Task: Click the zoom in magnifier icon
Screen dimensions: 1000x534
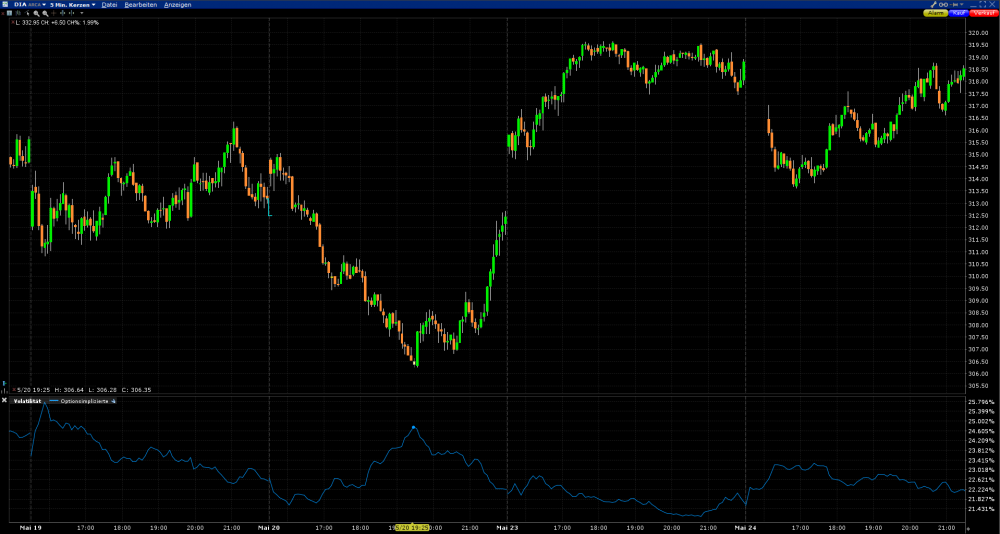Action: 36,13
